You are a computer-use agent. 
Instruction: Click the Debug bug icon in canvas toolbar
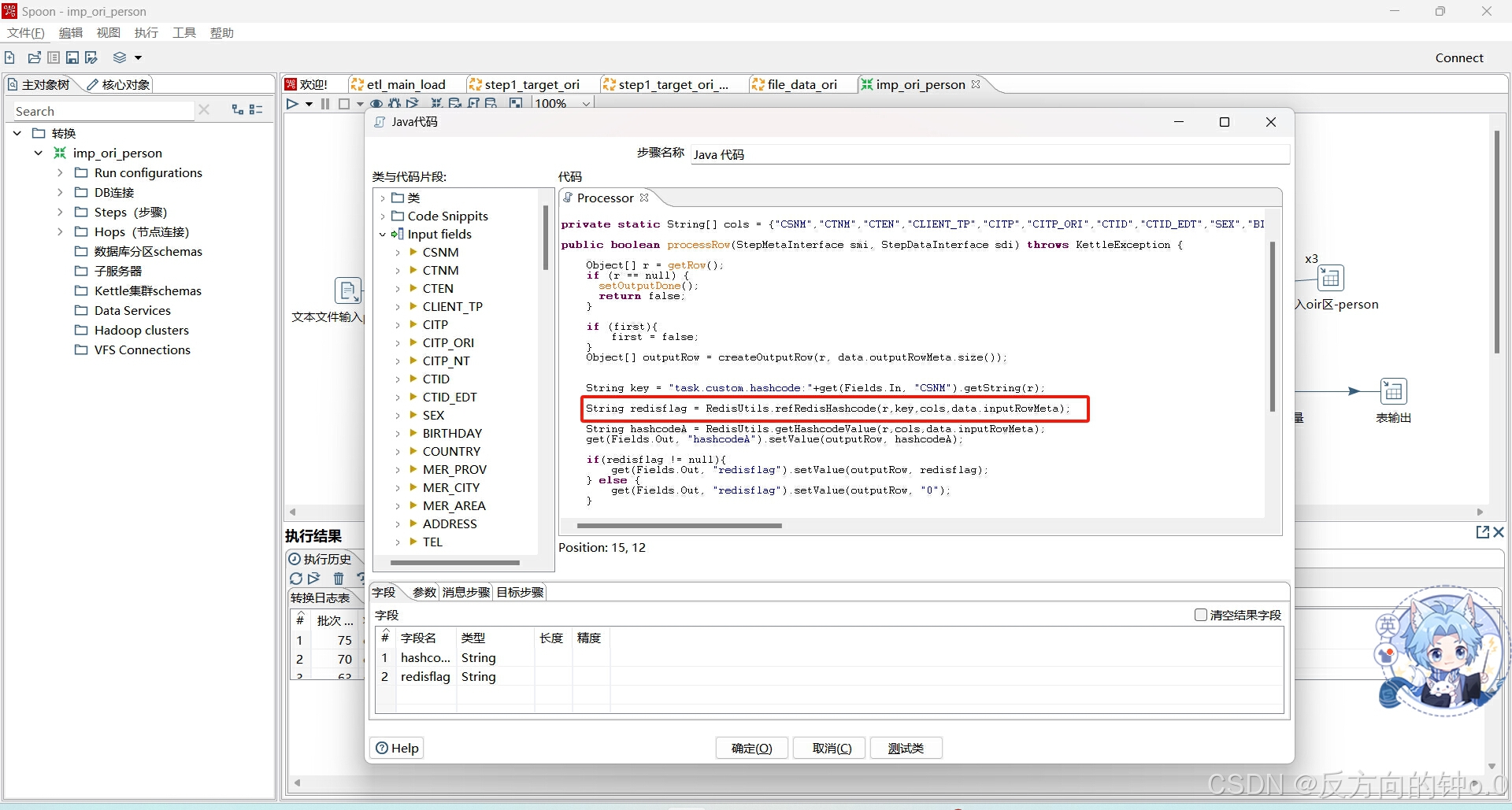[395, 103]
